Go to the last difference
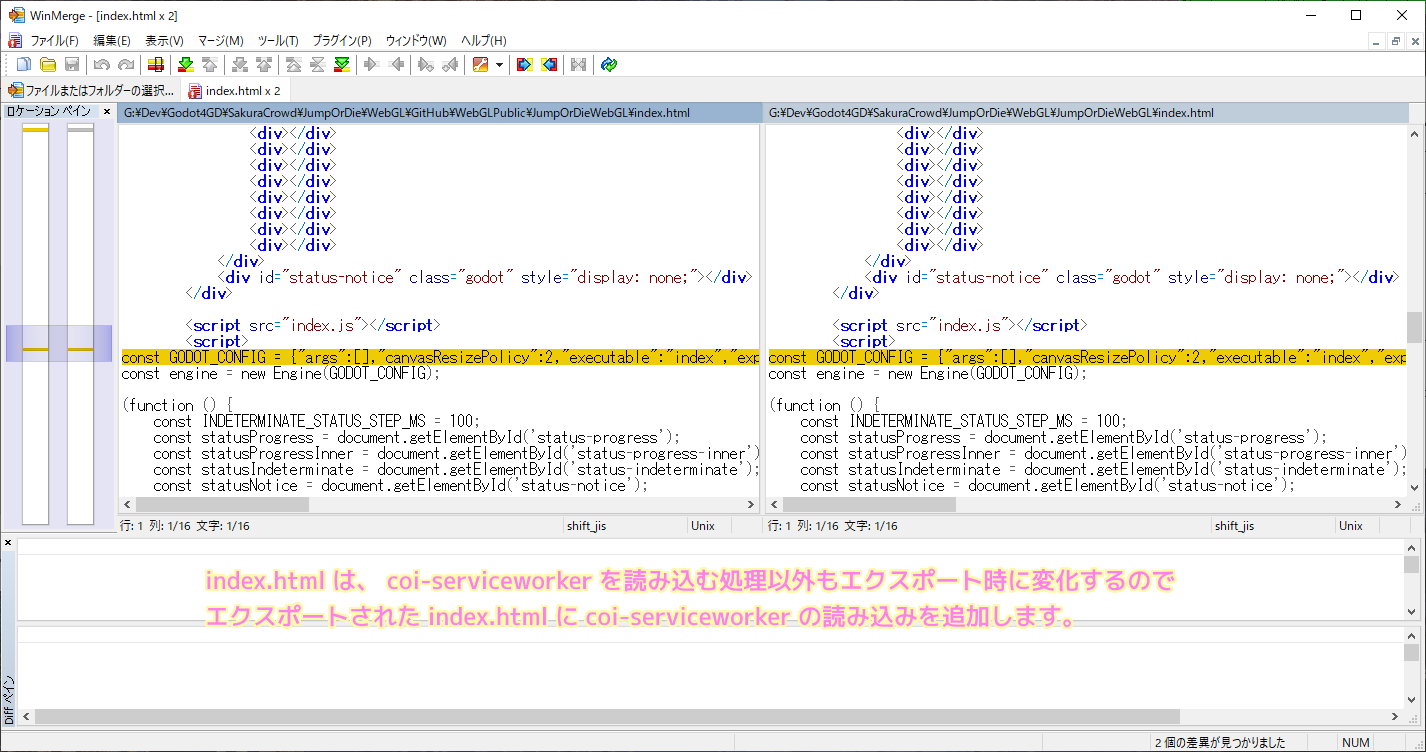Viewport: 1426px width, 752px height. pos(342,65)
